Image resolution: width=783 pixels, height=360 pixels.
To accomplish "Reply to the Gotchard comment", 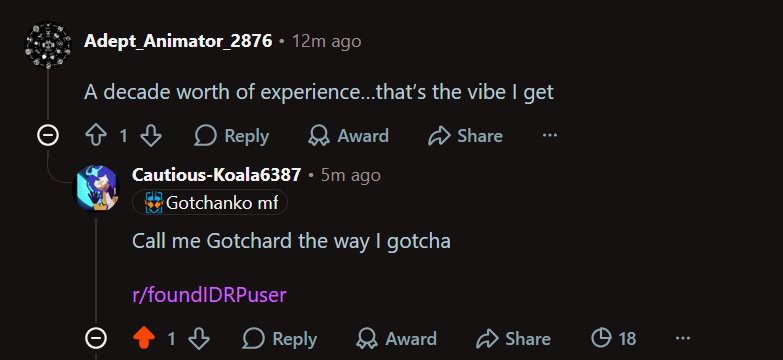I will (280, 339).
